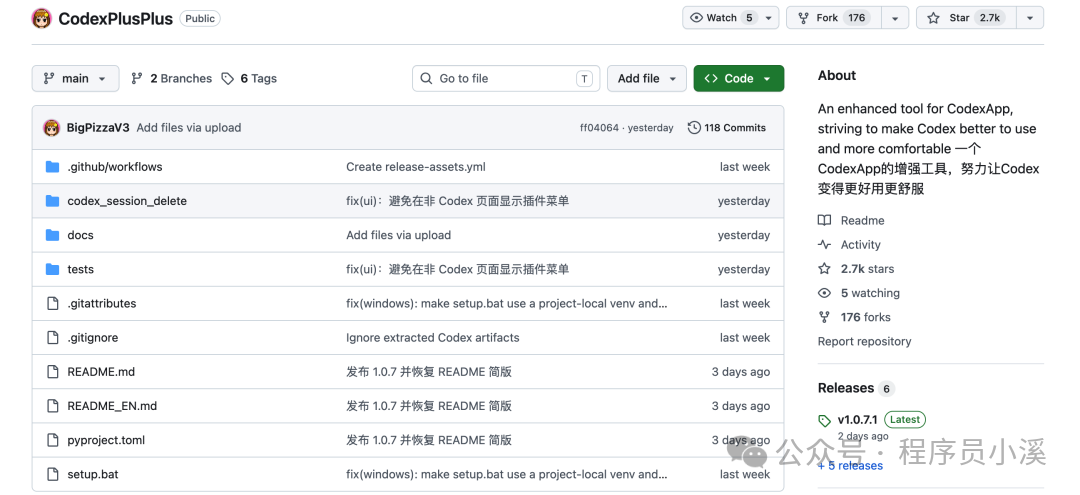This screenshot has width=1080, height=495.
Task: Expand the Watch notifications dropdown arrow
Action: [x=771, y=18]
